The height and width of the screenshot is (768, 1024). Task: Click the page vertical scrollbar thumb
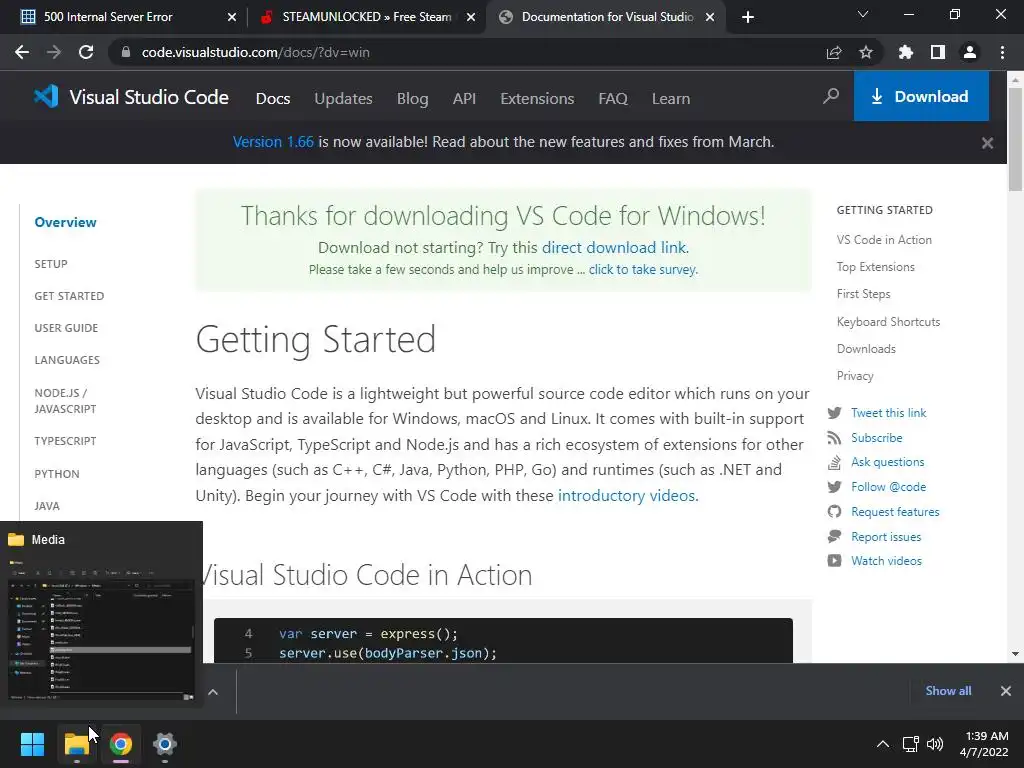[1015, 138]
